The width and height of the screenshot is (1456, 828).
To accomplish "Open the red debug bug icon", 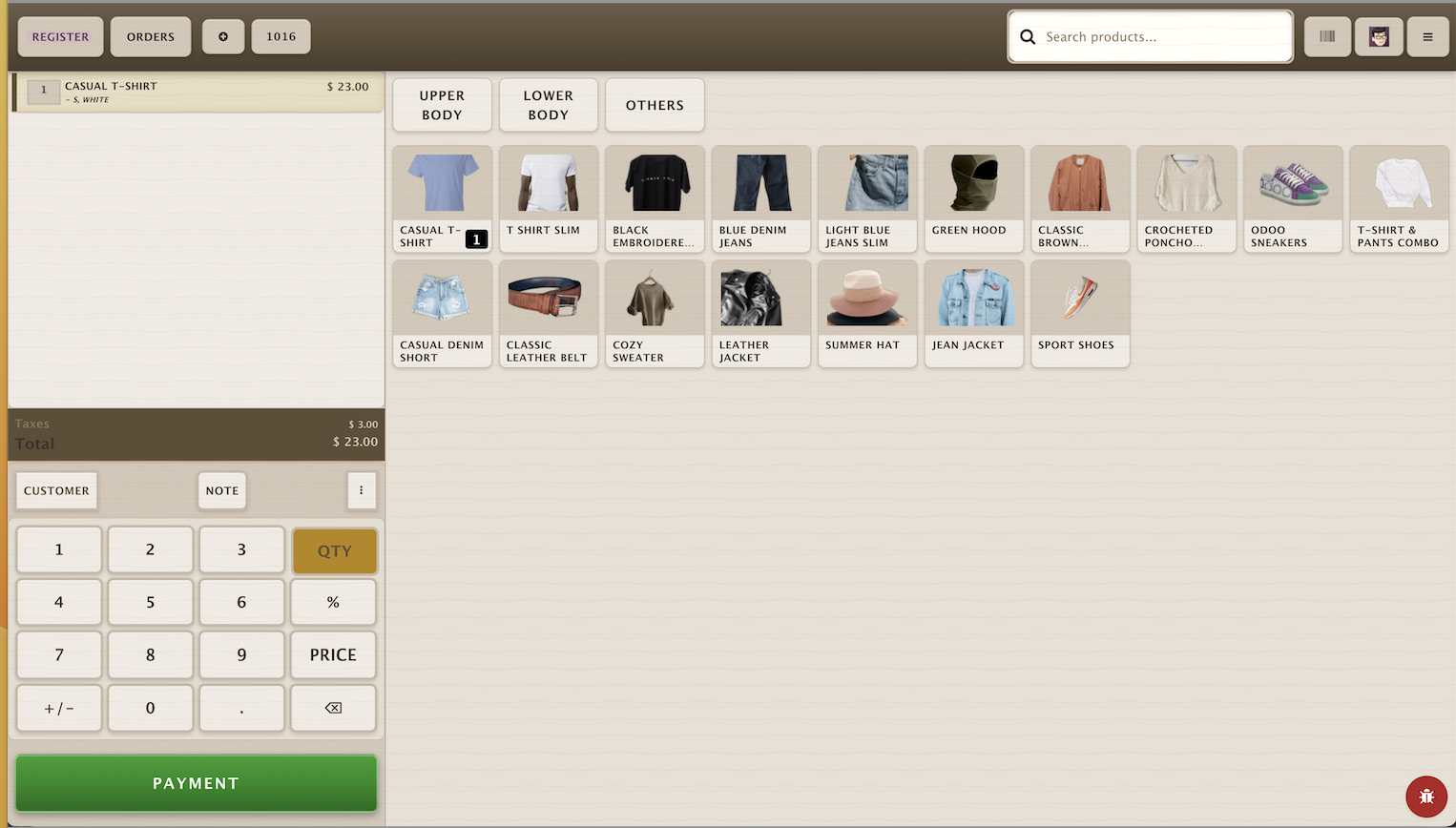I will coord(1426,797).
